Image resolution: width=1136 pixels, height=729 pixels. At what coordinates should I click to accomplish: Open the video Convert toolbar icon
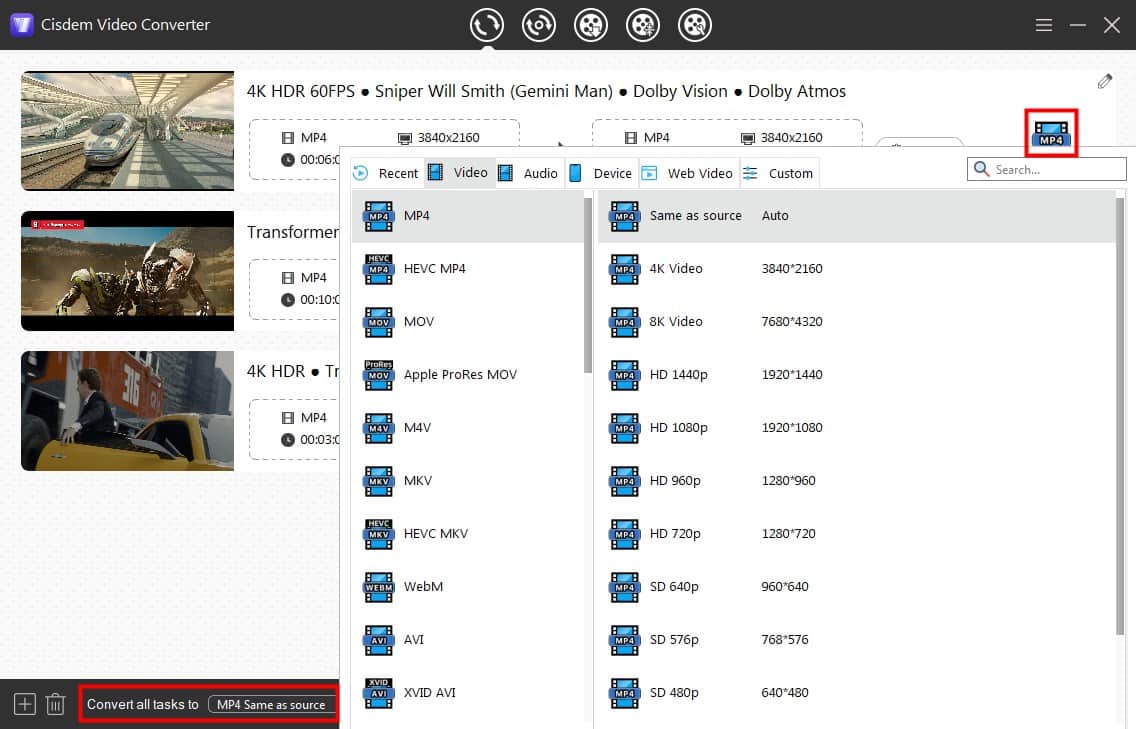[487, 25]
